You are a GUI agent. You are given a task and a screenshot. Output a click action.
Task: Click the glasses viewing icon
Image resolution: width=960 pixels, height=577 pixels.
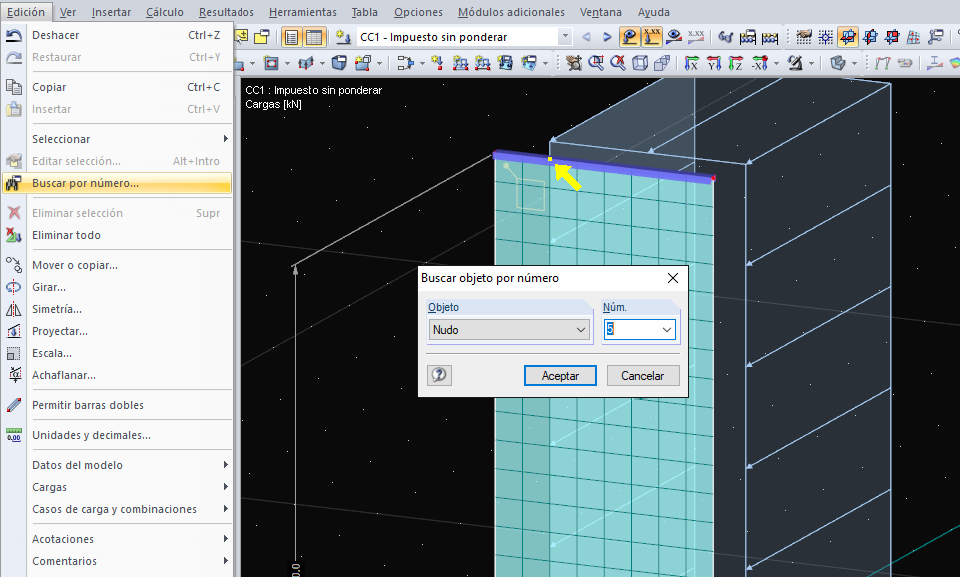(x=726, y=37)
